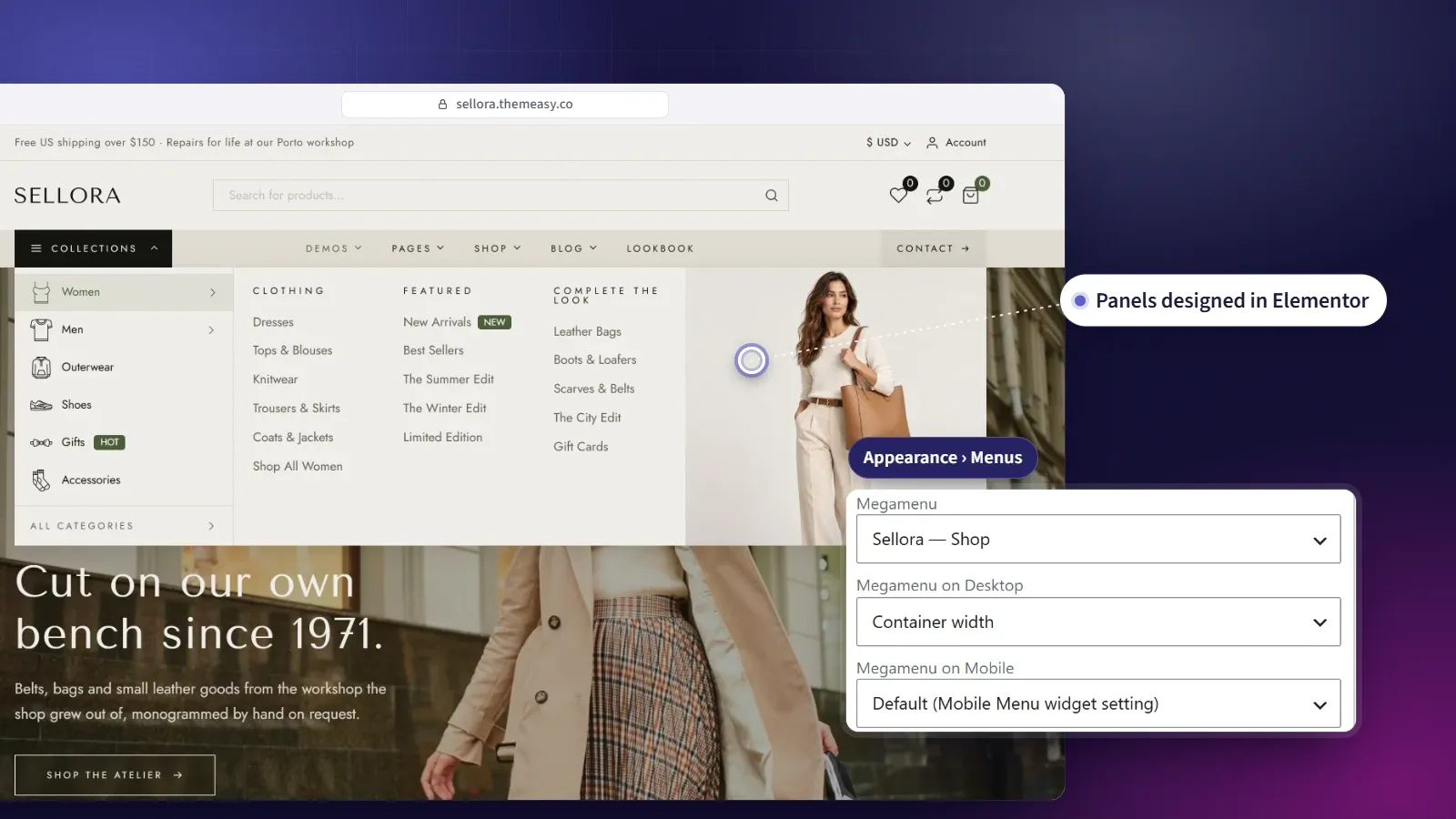Viewport: 1456px width, 819px height.
Task: Click the Shop the Atelier button
Action: tap(115, 775)
